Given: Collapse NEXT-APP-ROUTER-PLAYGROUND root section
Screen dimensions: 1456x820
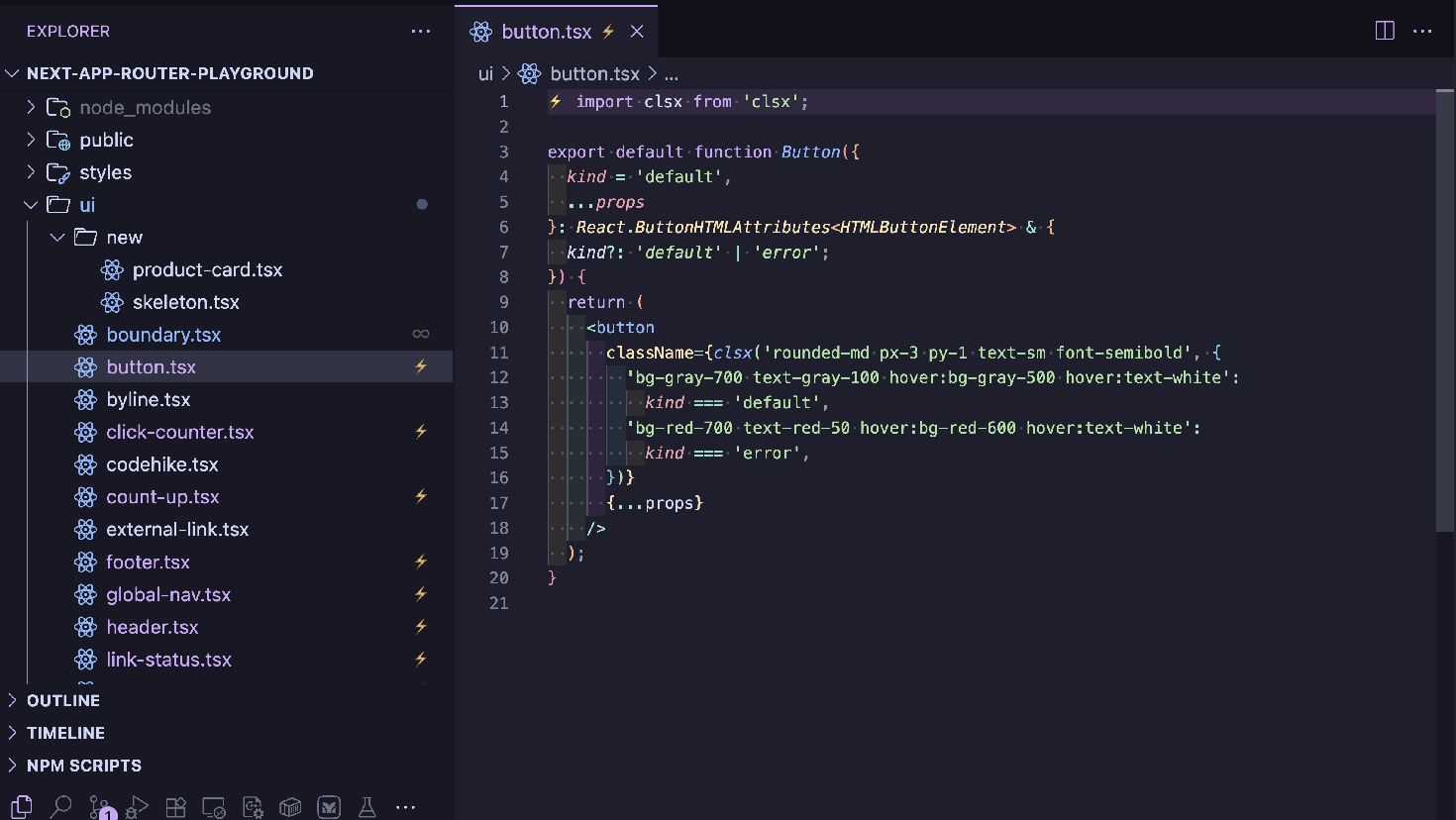Looking at the screenshot, I should (13, 73).
